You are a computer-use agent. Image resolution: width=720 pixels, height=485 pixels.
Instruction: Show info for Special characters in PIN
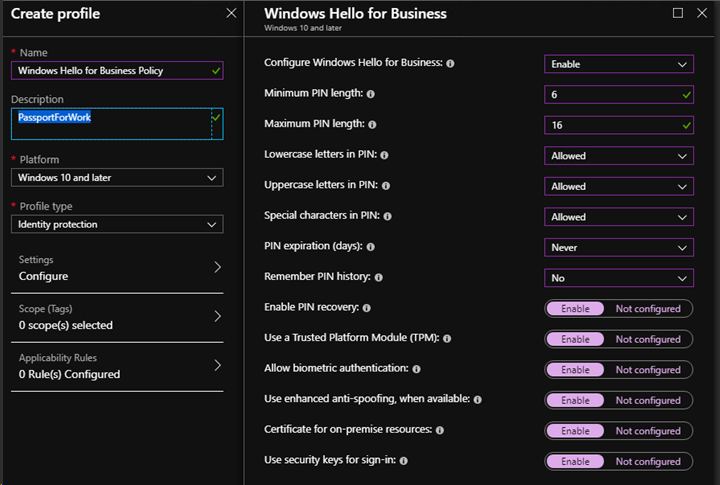[388, 216]
